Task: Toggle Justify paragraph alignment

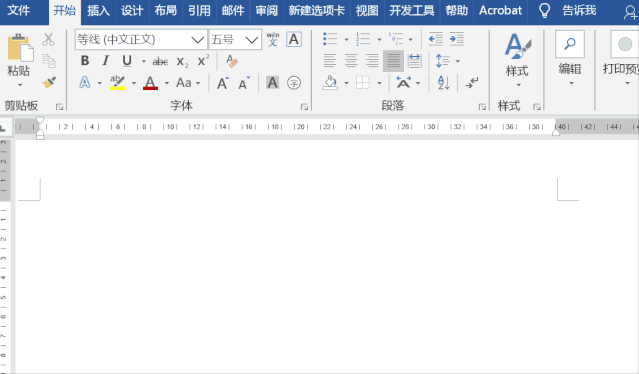Action: point(393,61)
